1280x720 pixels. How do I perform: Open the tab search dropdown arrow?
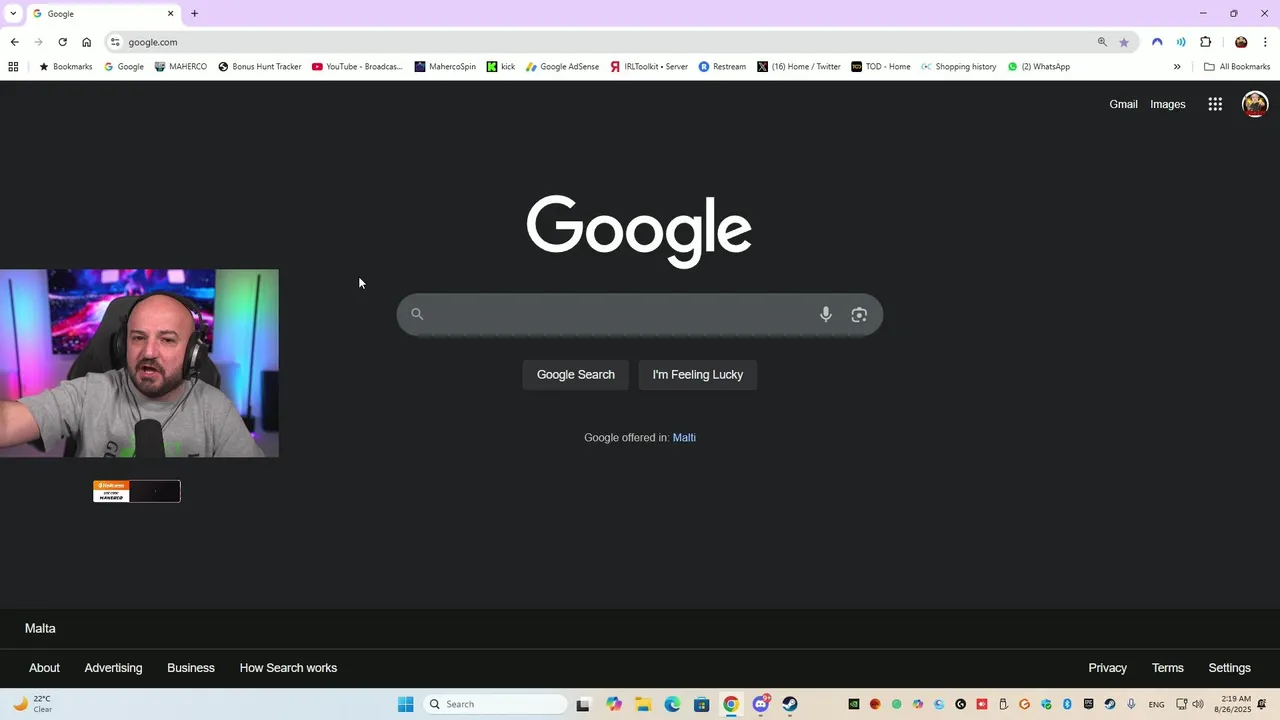pos(13,13)
